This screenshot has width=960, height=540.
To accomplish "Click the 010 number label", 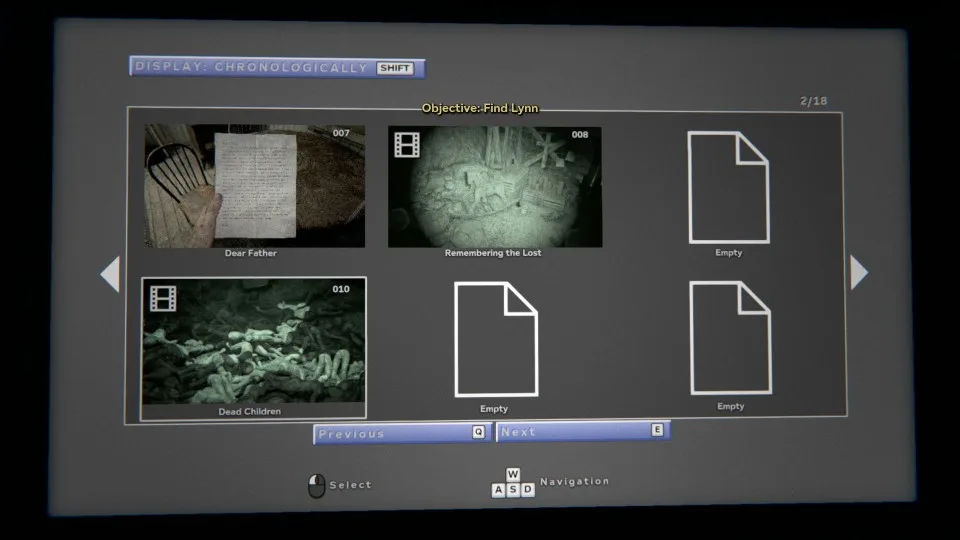I will click(x=341, y=289).
